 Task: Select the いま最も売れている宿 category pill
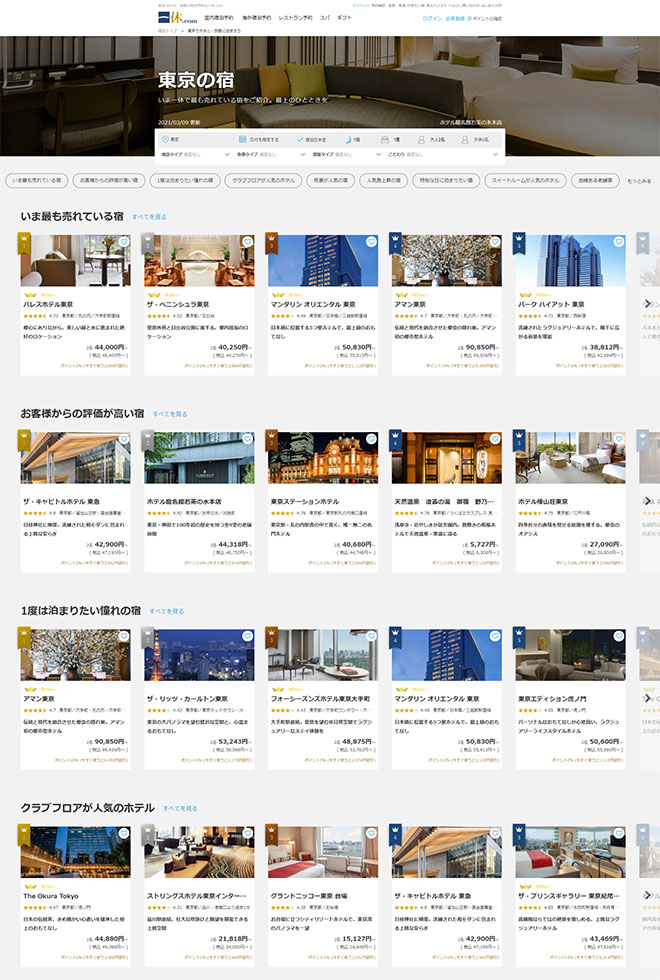click(37, 181)
